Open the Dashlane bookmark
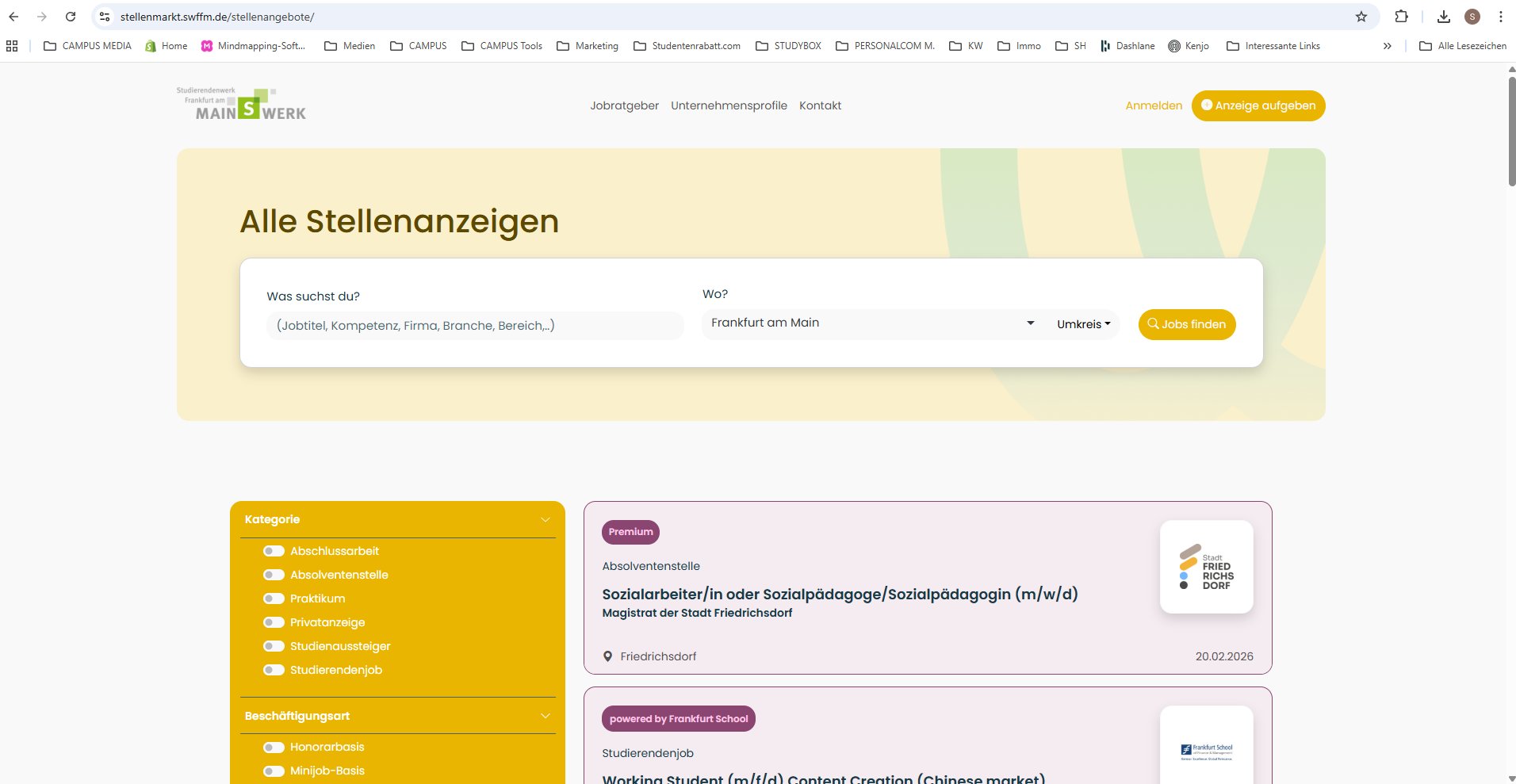This screenshot has height=784, width=1516. (x=1127, y=46)
